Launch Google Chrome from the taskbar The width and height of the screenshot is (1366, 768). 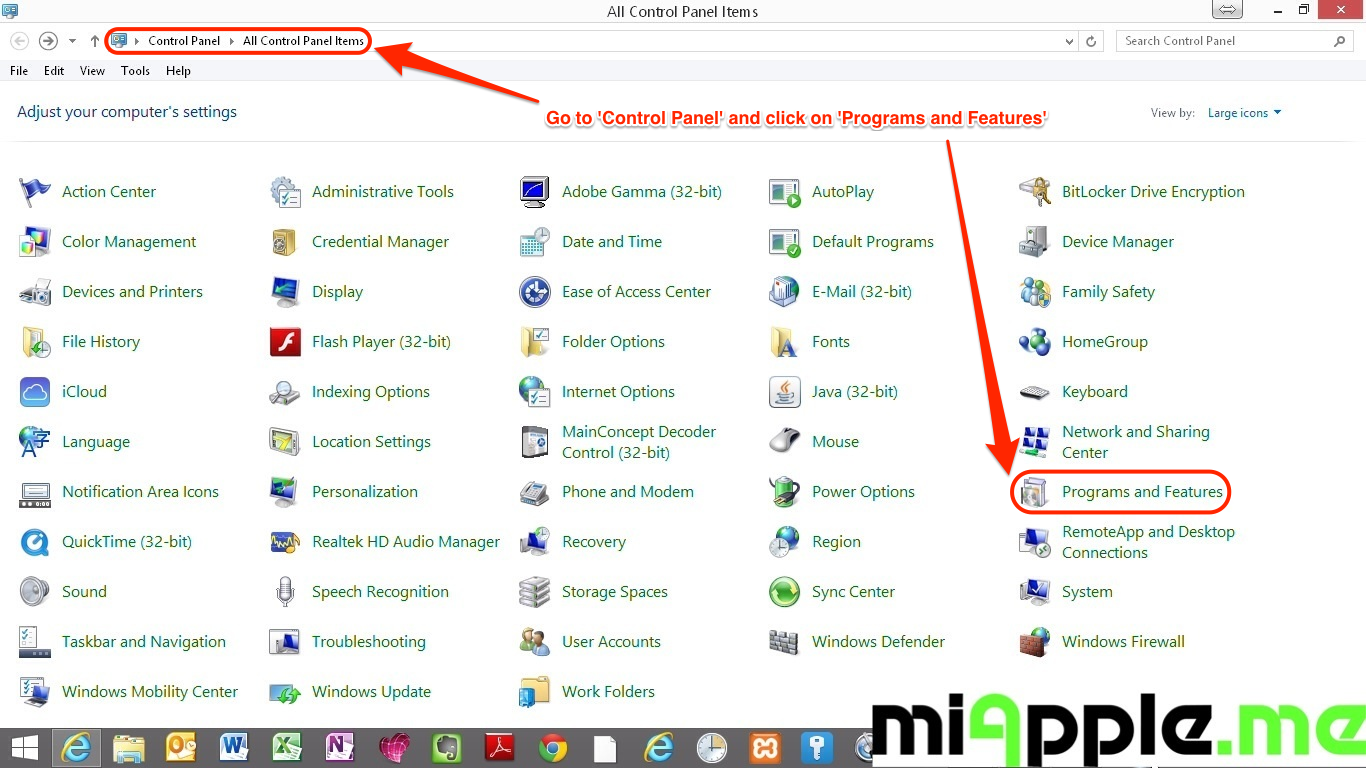point(553,748)
